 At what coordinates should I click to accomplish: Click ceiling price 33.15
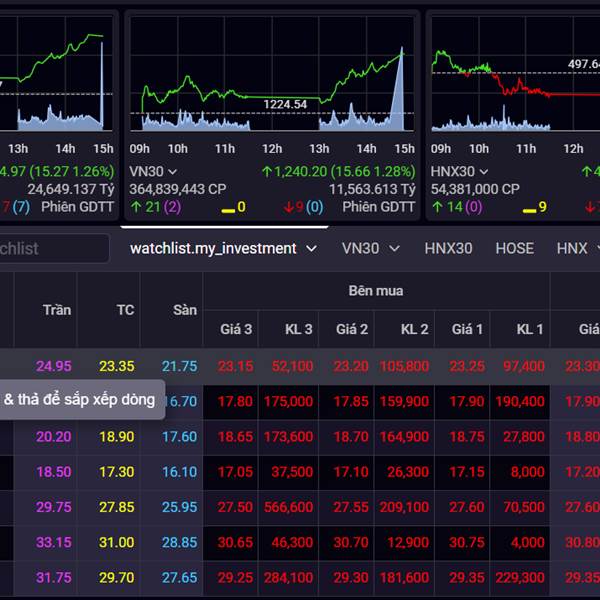pyautogui.click(x=54, y=542)
